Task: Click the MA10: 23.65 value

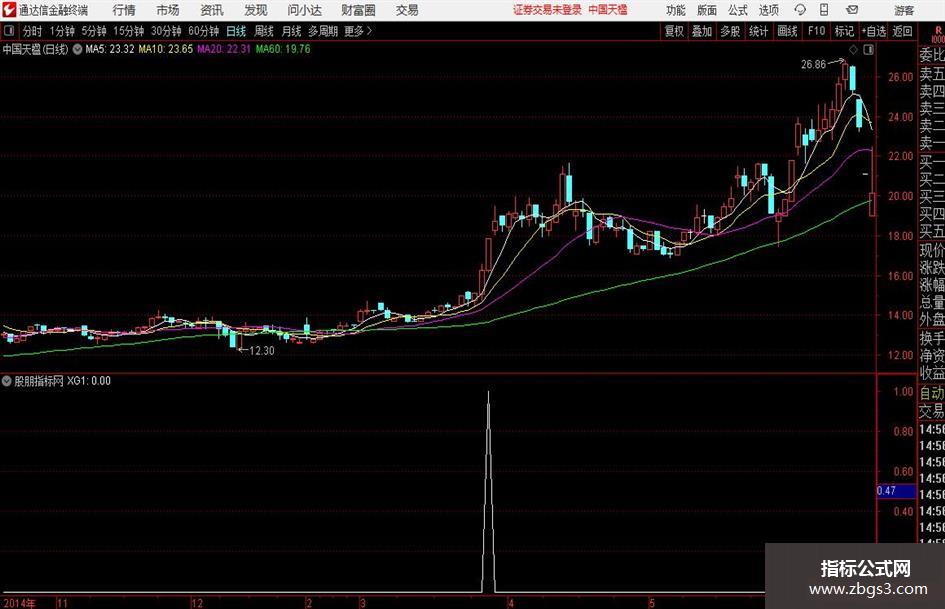Action: coord(166,49)
